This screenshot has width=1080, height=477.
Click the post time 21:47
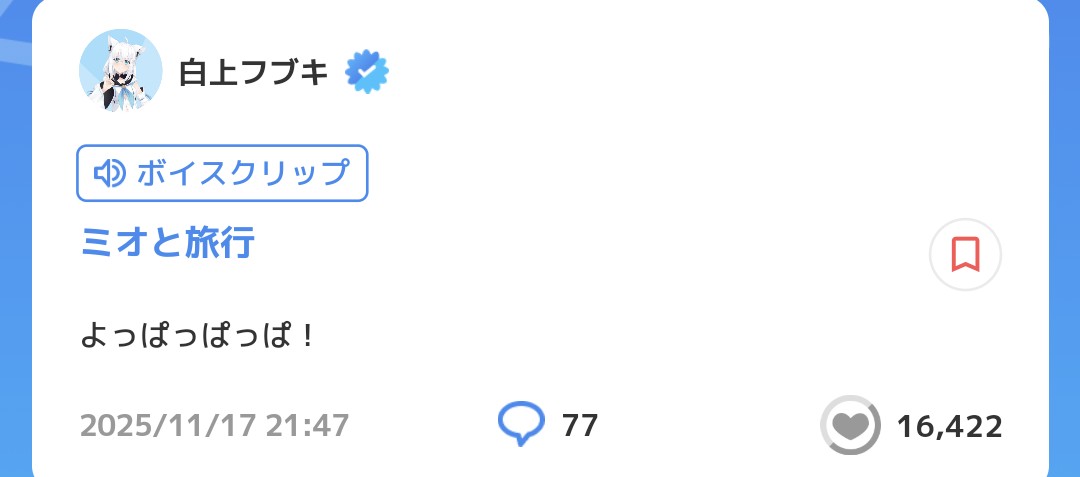tap(307, 426)
